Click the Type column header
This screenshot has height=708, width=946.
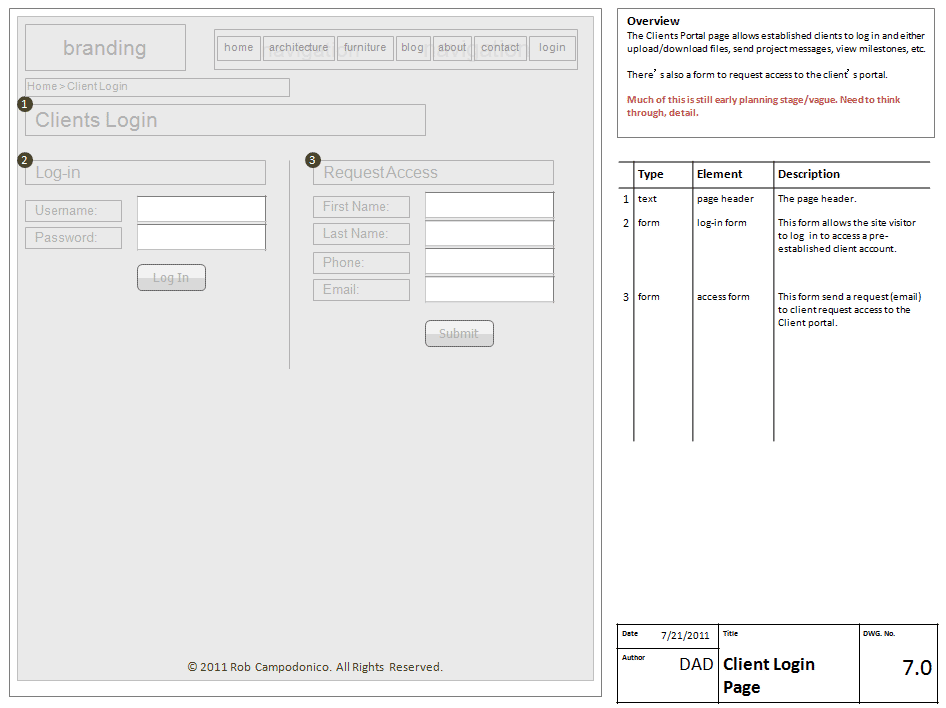tap(650, 174)
